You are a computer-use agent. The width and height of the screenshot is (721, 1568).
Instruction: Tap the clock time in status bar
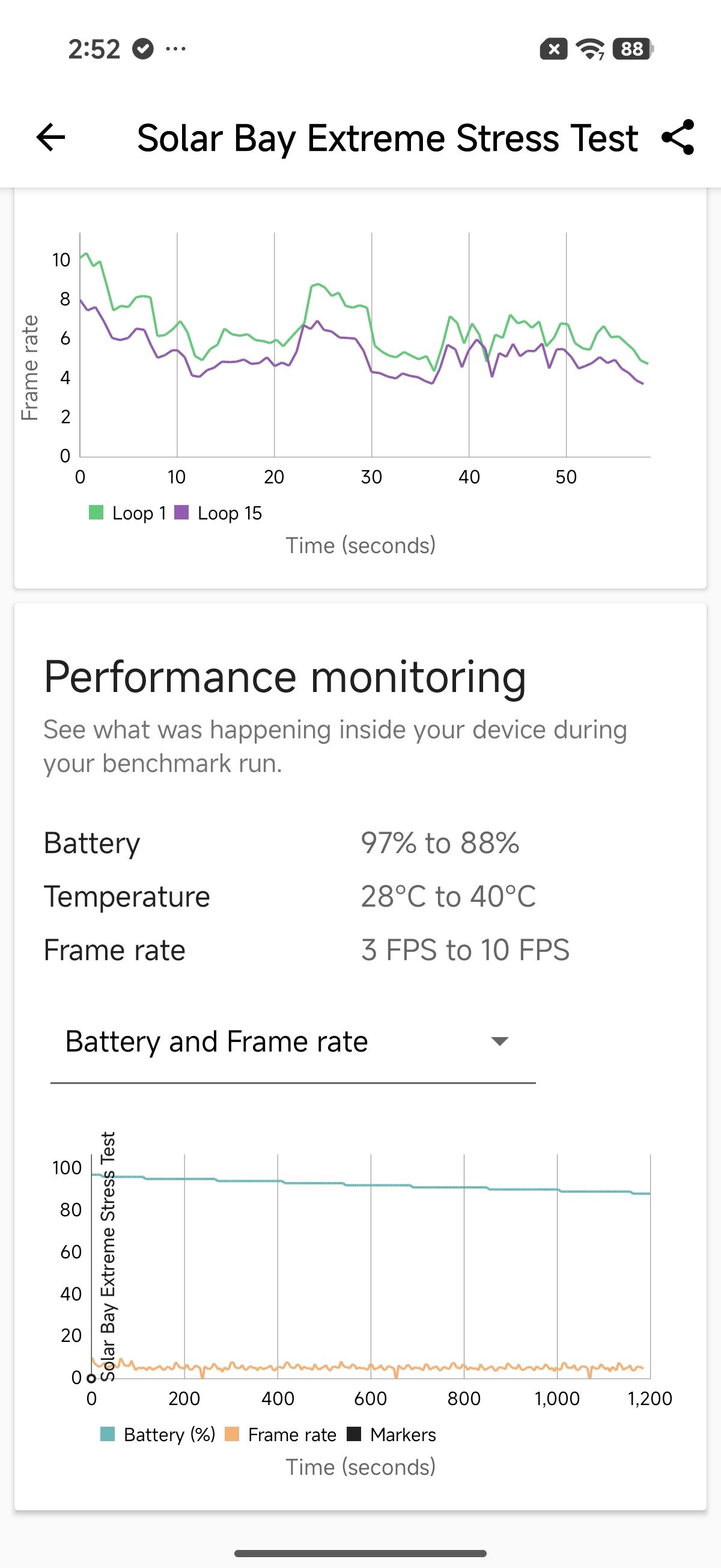pyautogui.click(x=94, y=49)
